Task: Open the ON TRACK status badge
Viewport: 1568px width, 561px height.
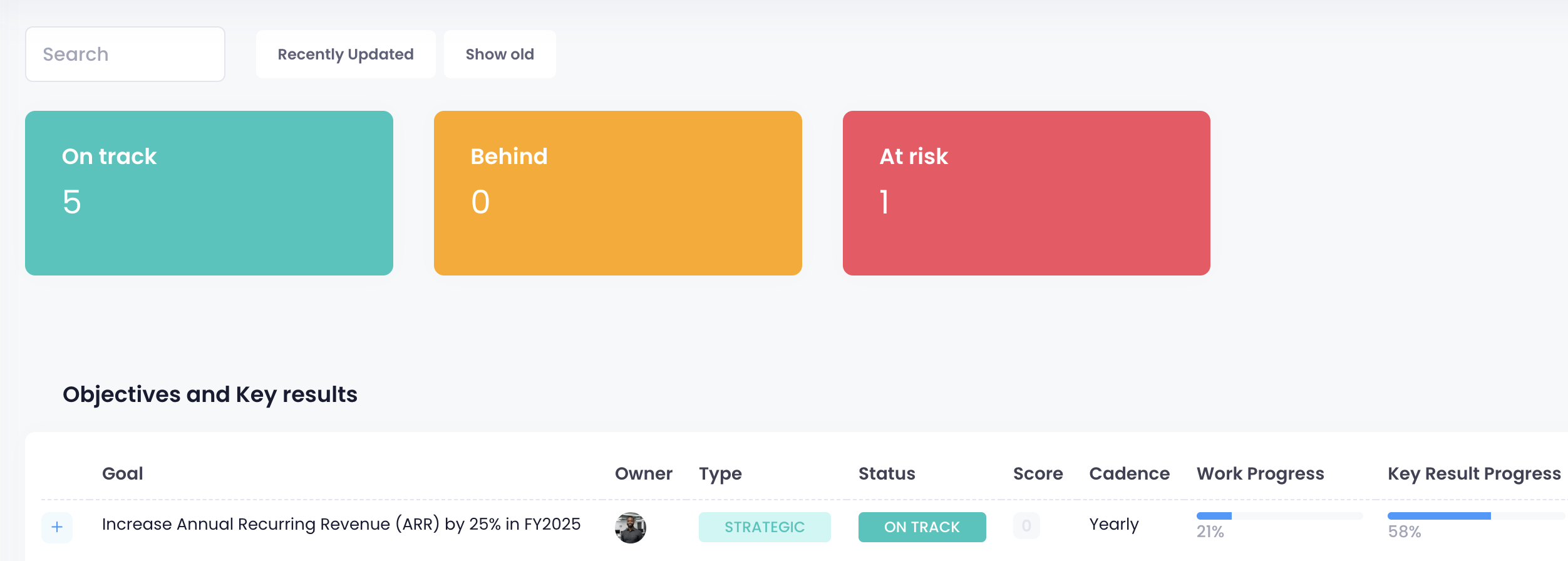Action: coord(922,527)
